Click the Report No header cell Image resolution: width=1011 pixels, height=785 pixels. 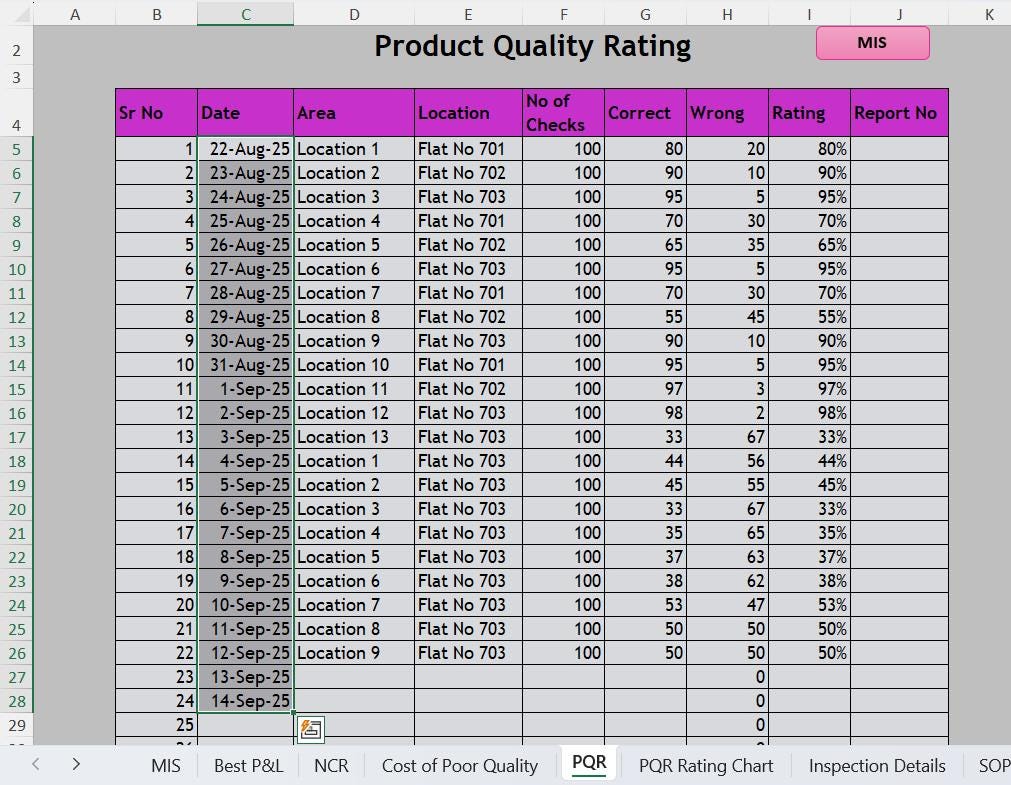(897, 112)
